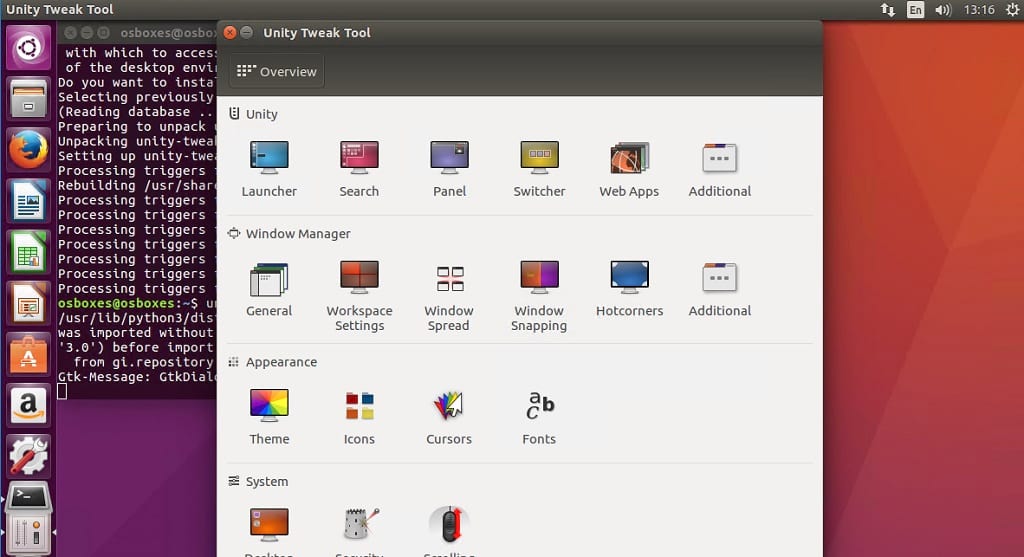Open System Settings from the dock
1024x557 pixels.
click(x=28, y=456)
